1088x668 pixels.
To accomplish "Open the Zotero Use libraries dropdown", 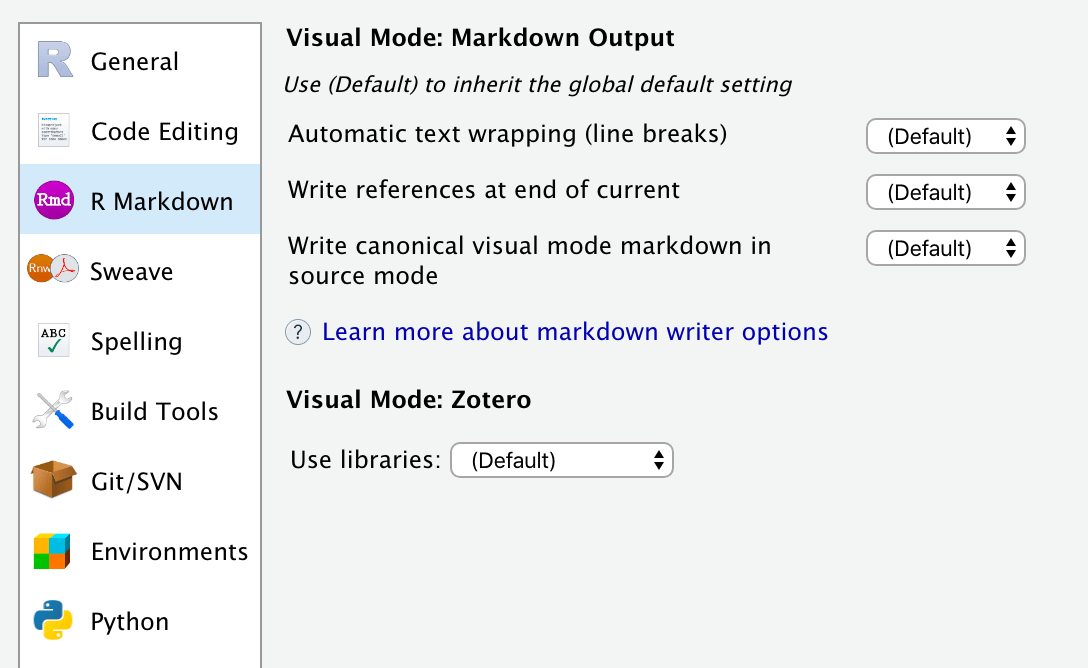I will point(561,459).
